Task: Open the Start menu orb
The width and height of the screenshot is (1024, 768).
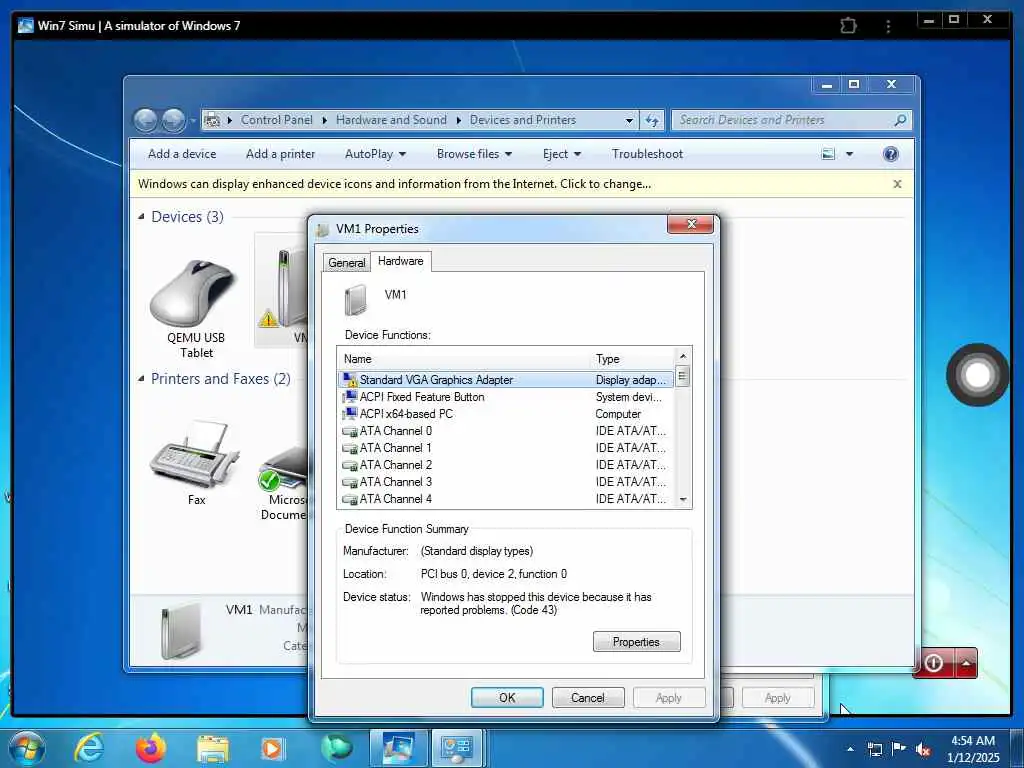Action: (x=27, y=749)
